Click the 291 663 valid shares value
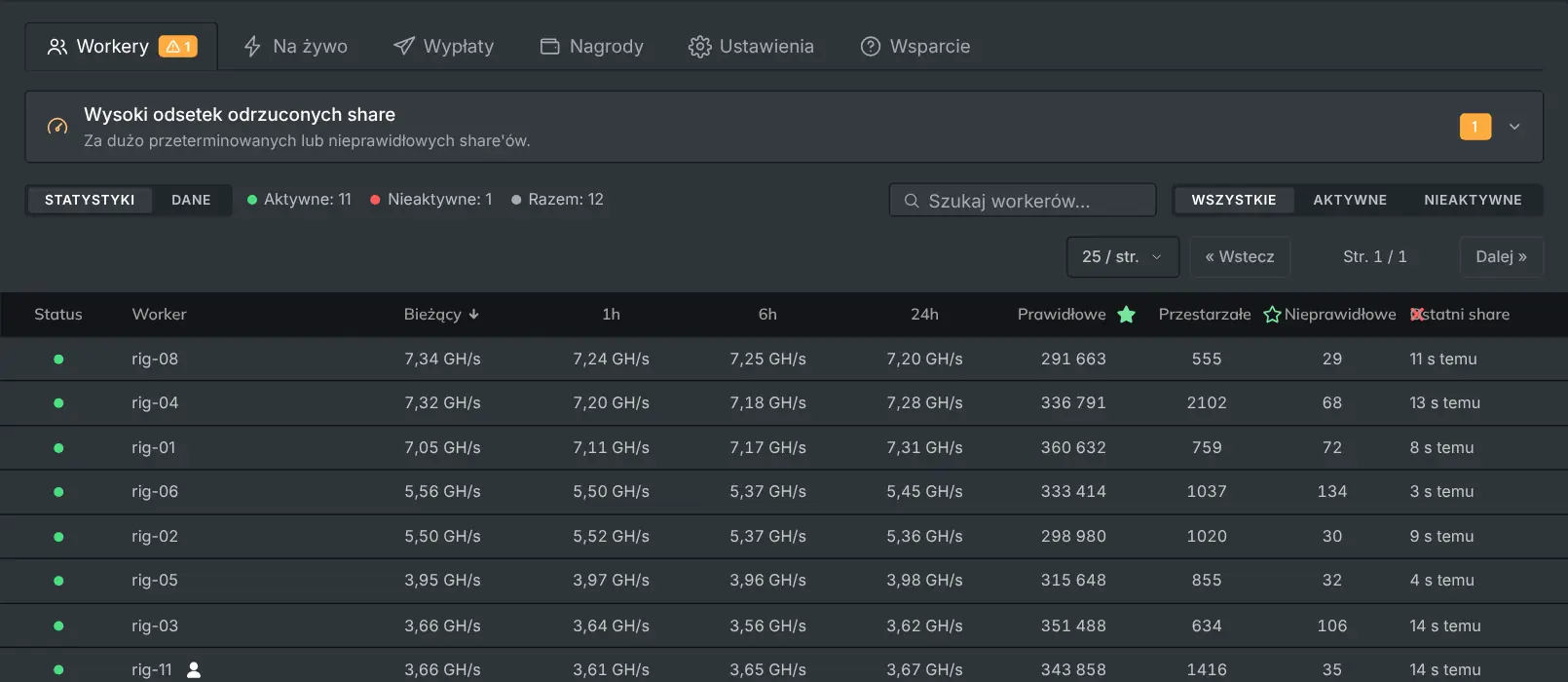This screenshot has width=1568, height=682. click(x=1073, y=360)
